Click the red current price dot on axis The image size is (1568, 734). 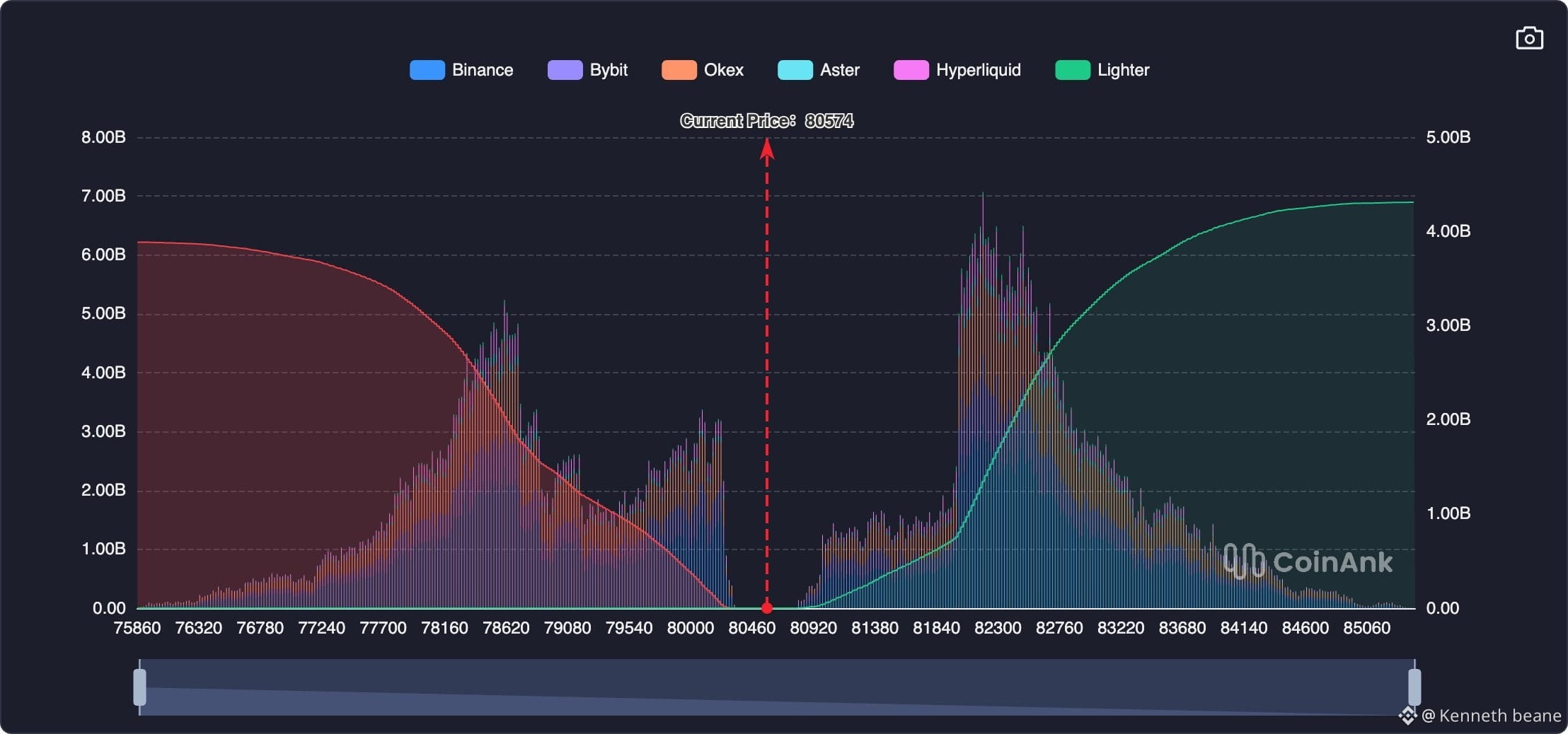[767, 608]
